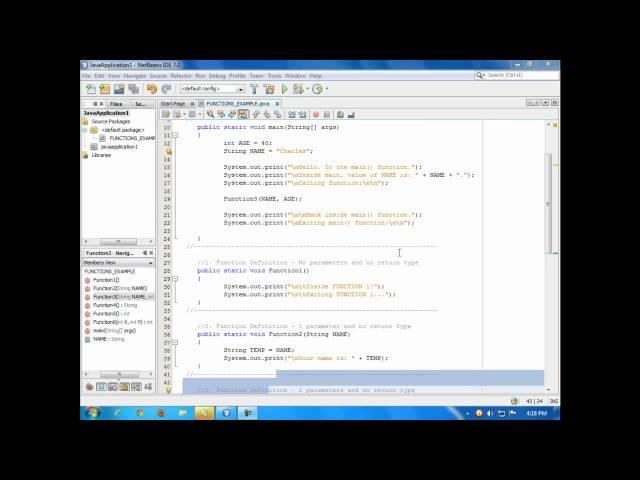Click the Debug Project toolbar icon
The height and width of the screenshot is (480, 640).
[x=298, y=89]
